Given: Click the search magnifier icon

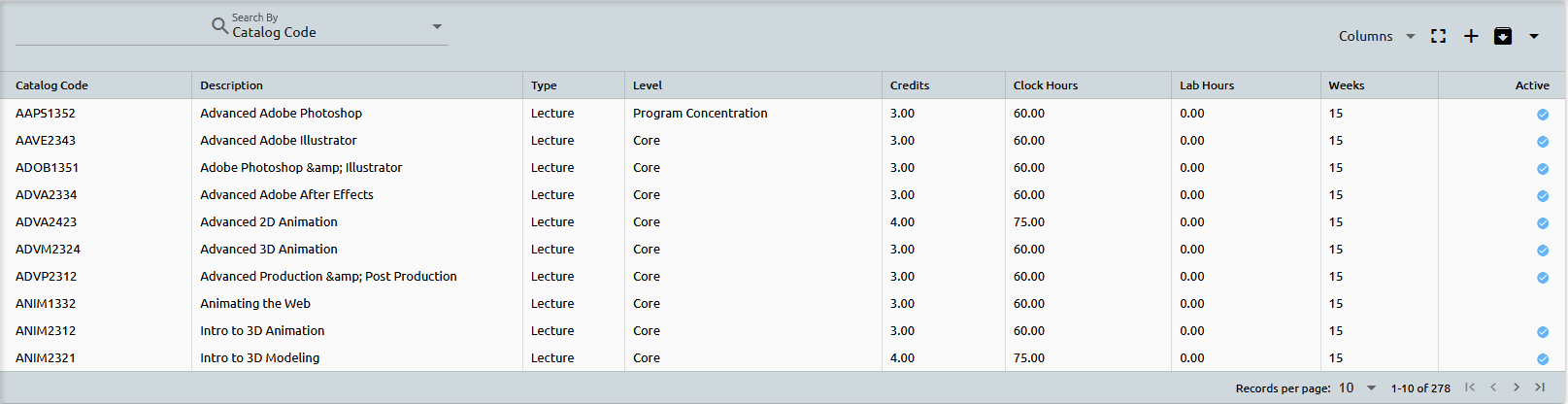Looking at the screenshot, I should (219, 26).
